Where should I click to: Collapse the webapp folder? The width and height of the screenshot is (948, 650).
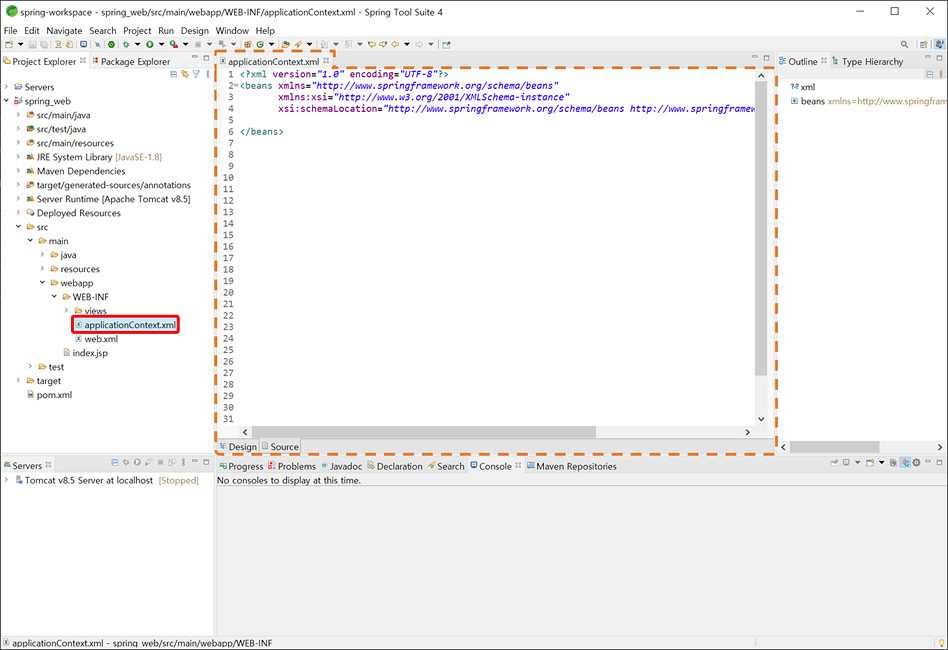(x=42, y=282)
